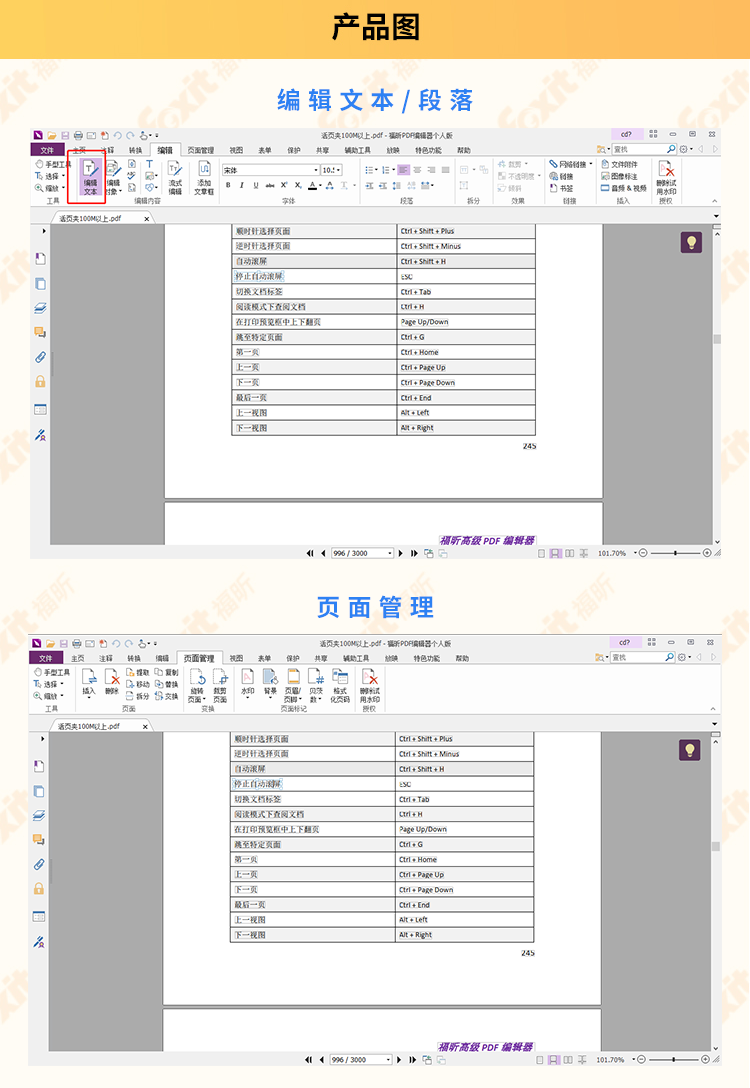Viewport: 750px width, 1088px height.
Task: Click Split (拆分) in lower window
Action: (137, 696)
